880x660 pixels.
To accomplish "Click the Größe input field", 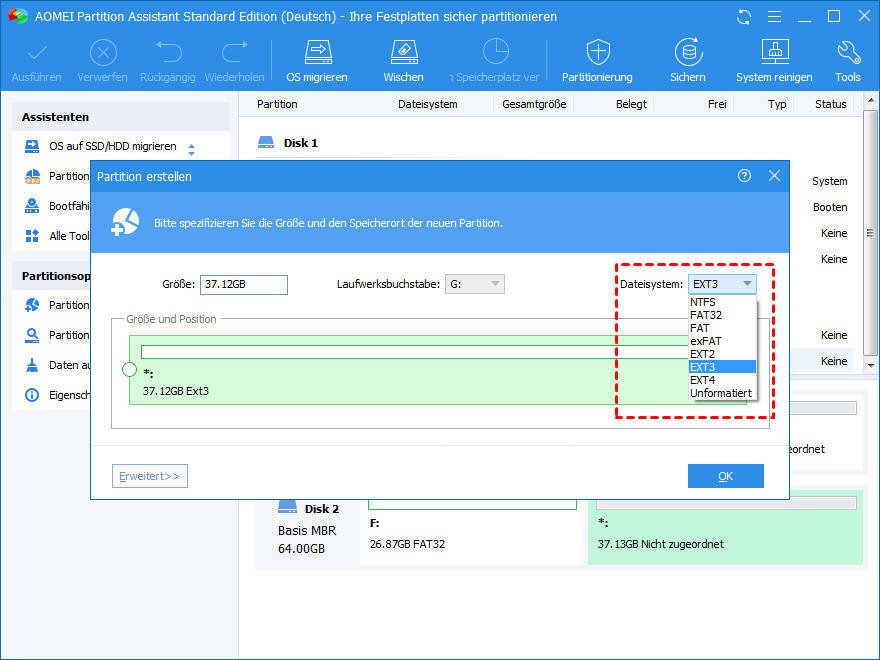I will point(244,285).
